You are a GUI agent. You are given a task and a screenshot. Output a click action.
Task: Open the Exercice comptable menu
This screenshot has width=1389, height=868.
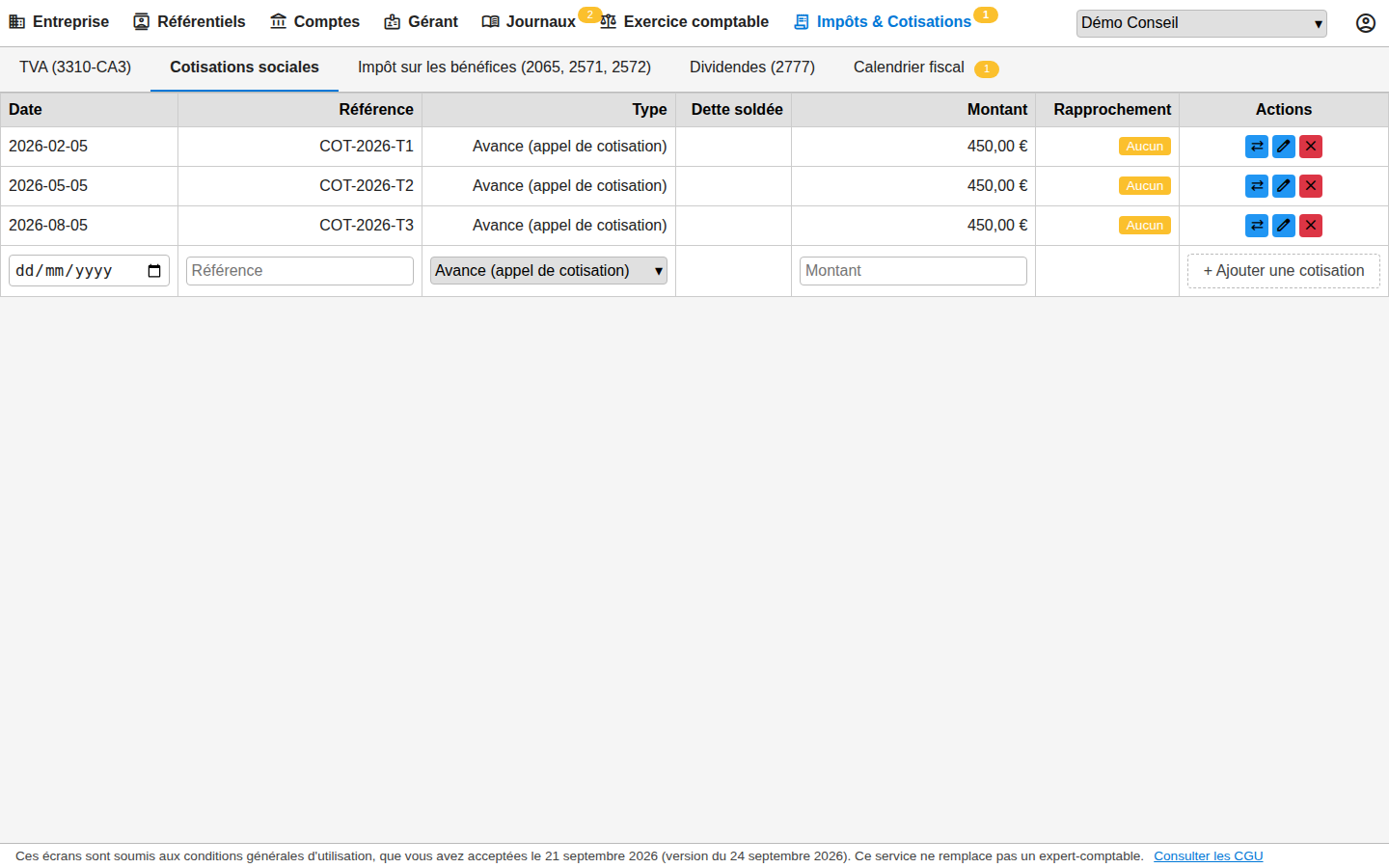coord(684,22)
